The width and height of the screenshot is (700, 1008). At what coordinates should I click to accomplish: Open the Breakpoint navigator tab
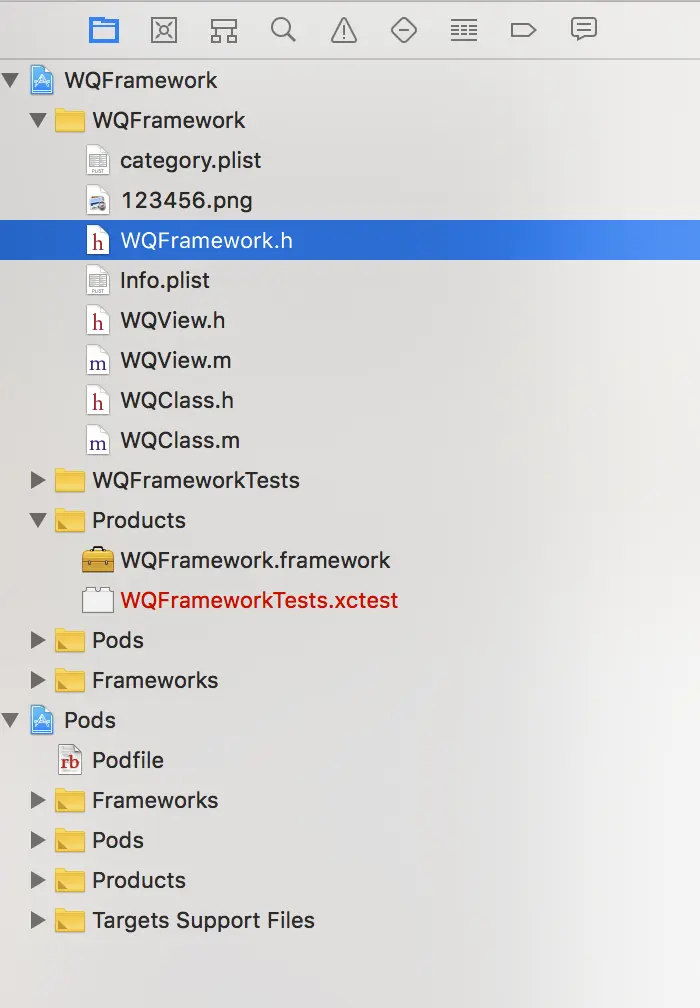click(x=523, y=30)
